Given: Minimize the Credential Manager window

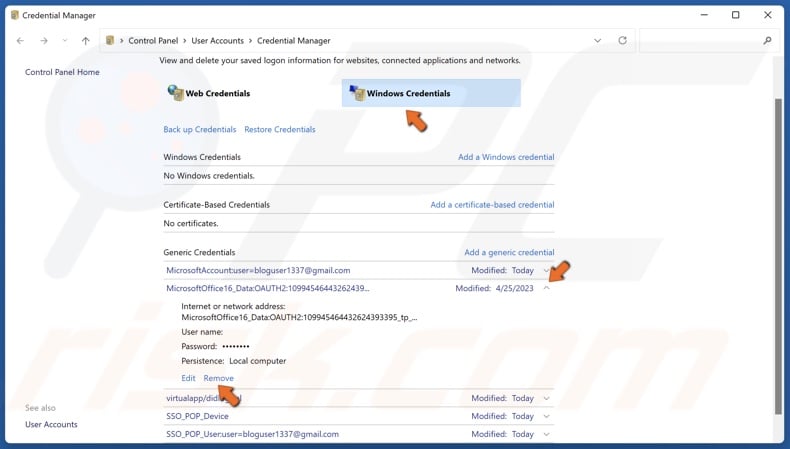Looking at the screenshot, I should pos(704,15).
